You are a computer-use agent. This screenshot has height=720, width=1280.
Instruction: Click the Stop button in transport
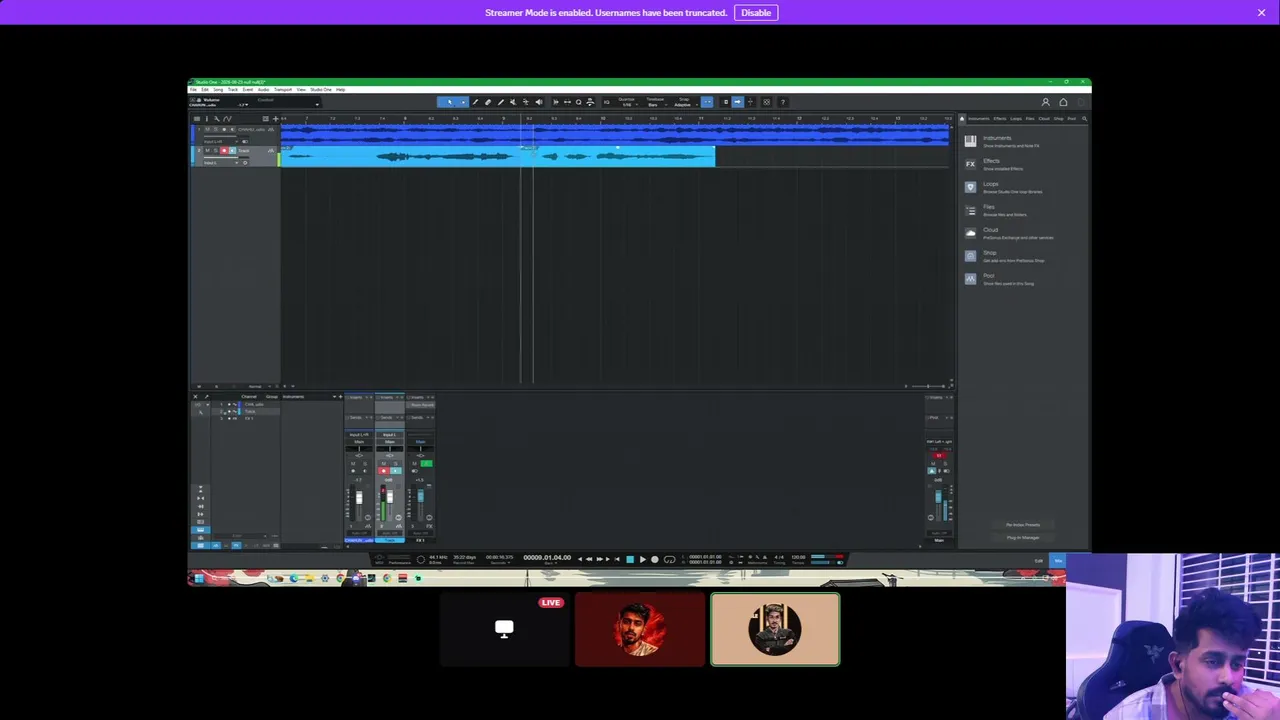(x=630, y=559)
